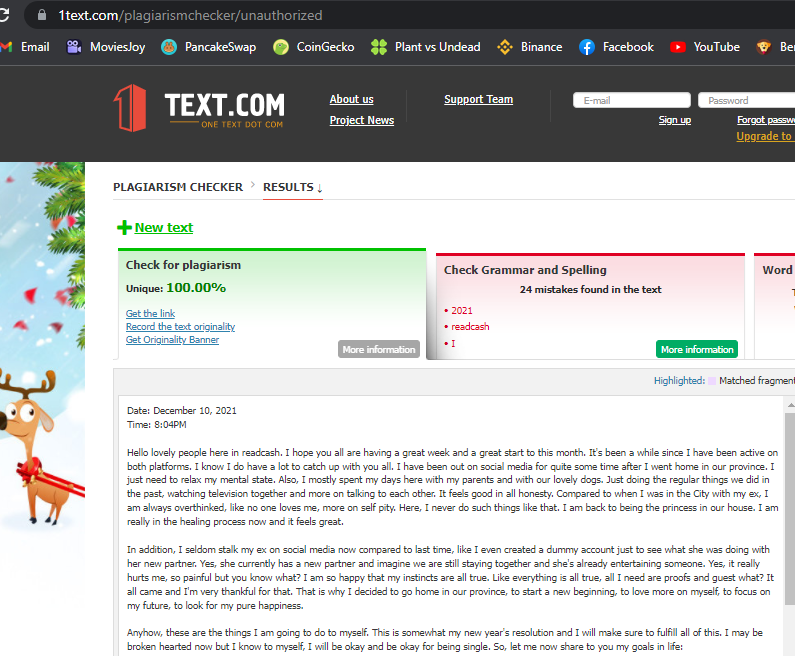Click the lion-faced bookmark icon
Image resolution: width=795 pixels, height=656 pixels.
[x=763, y=47]
